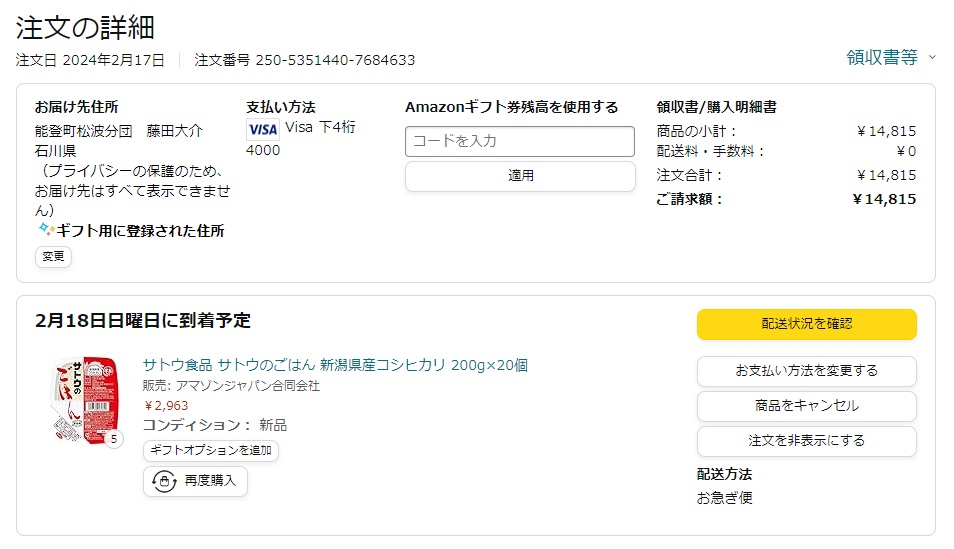Click the Visa card logo icon
The height and width of the screenshot is (549, 954).
click(x=263, y=129)
